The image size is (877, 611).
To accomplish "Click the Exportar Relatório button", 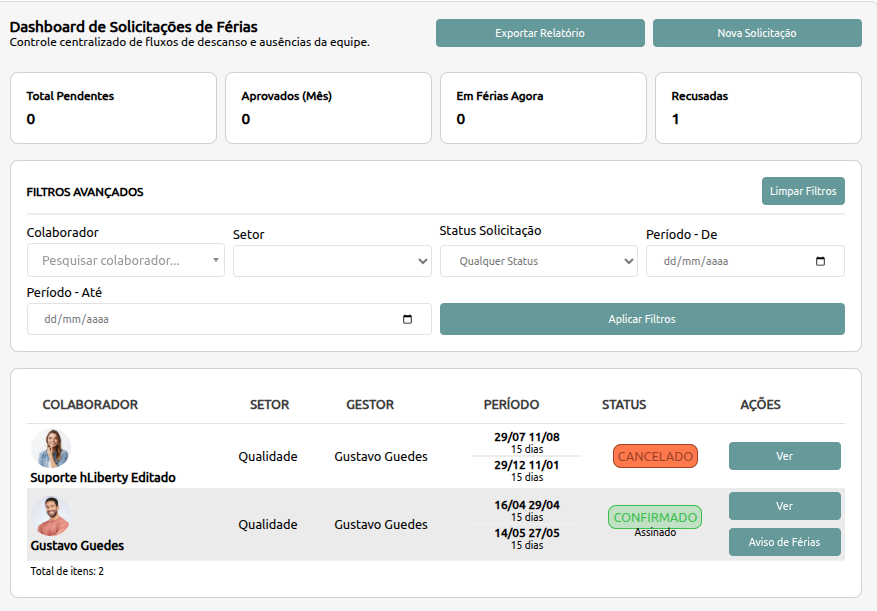I will 540,32.
